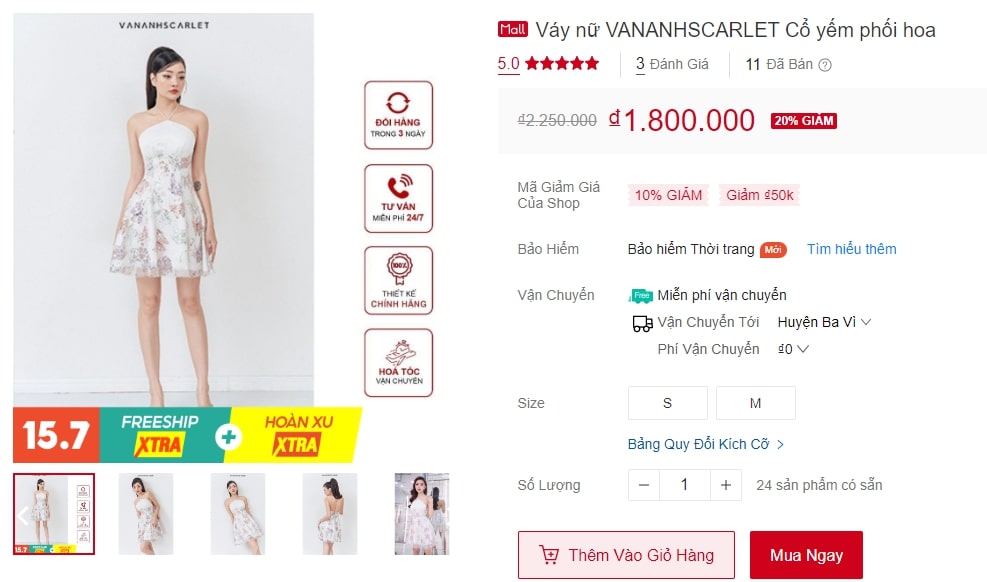Apply the 10% GIẢM shop voucher
Screen dimensions: 987x582
[668, 195]
